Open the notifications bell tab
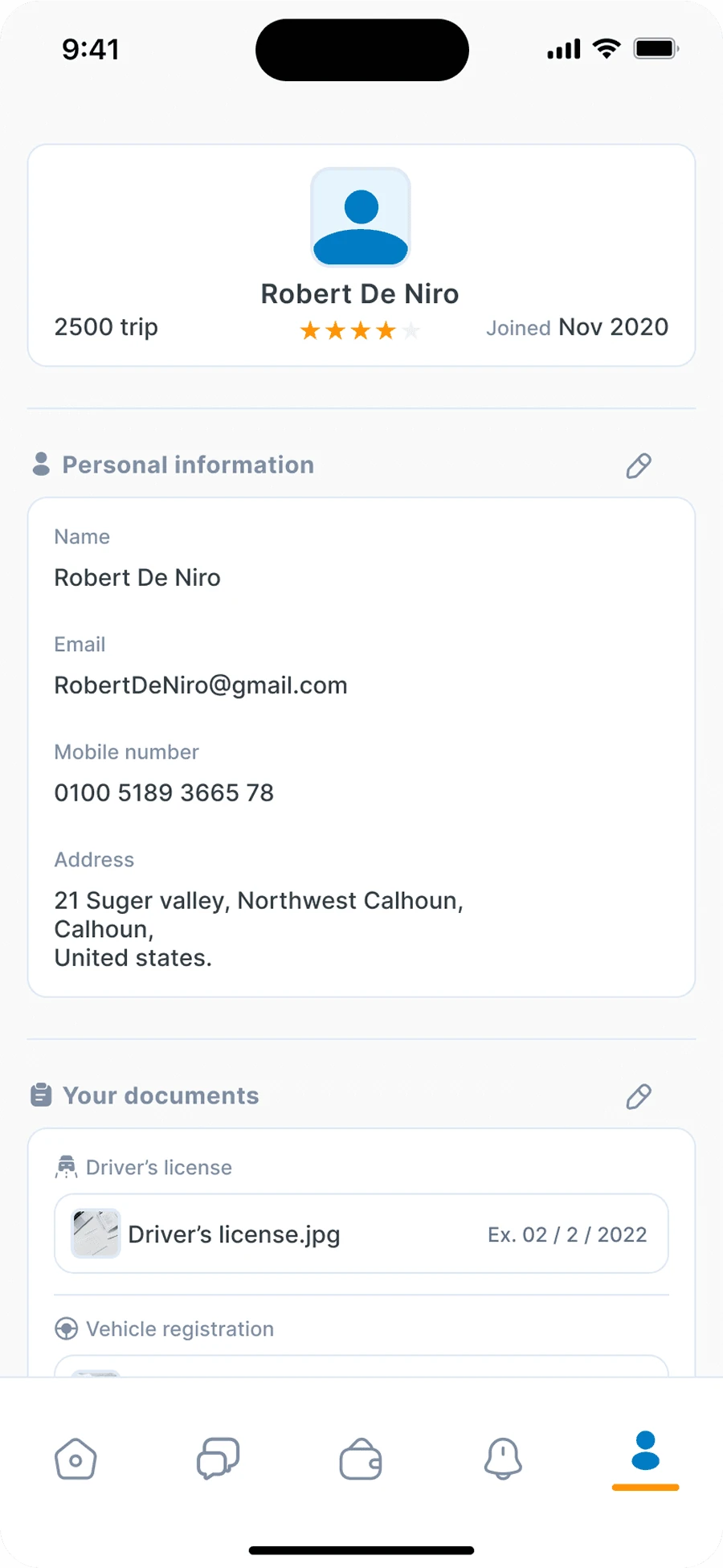The image size is (723, 1568). point(503,1459)
